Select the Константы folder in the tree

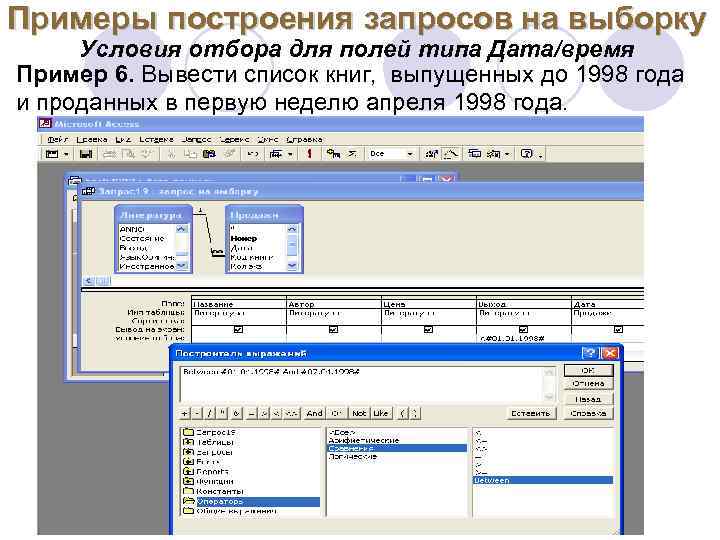pyautogui.click(x=214, y=491)
